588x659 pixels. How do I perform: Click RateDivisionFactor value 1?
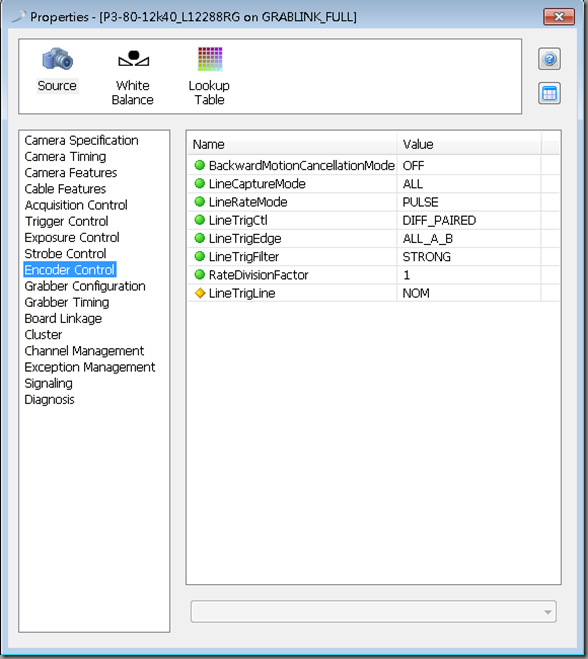pyautogui.click(x=469, y=275)
